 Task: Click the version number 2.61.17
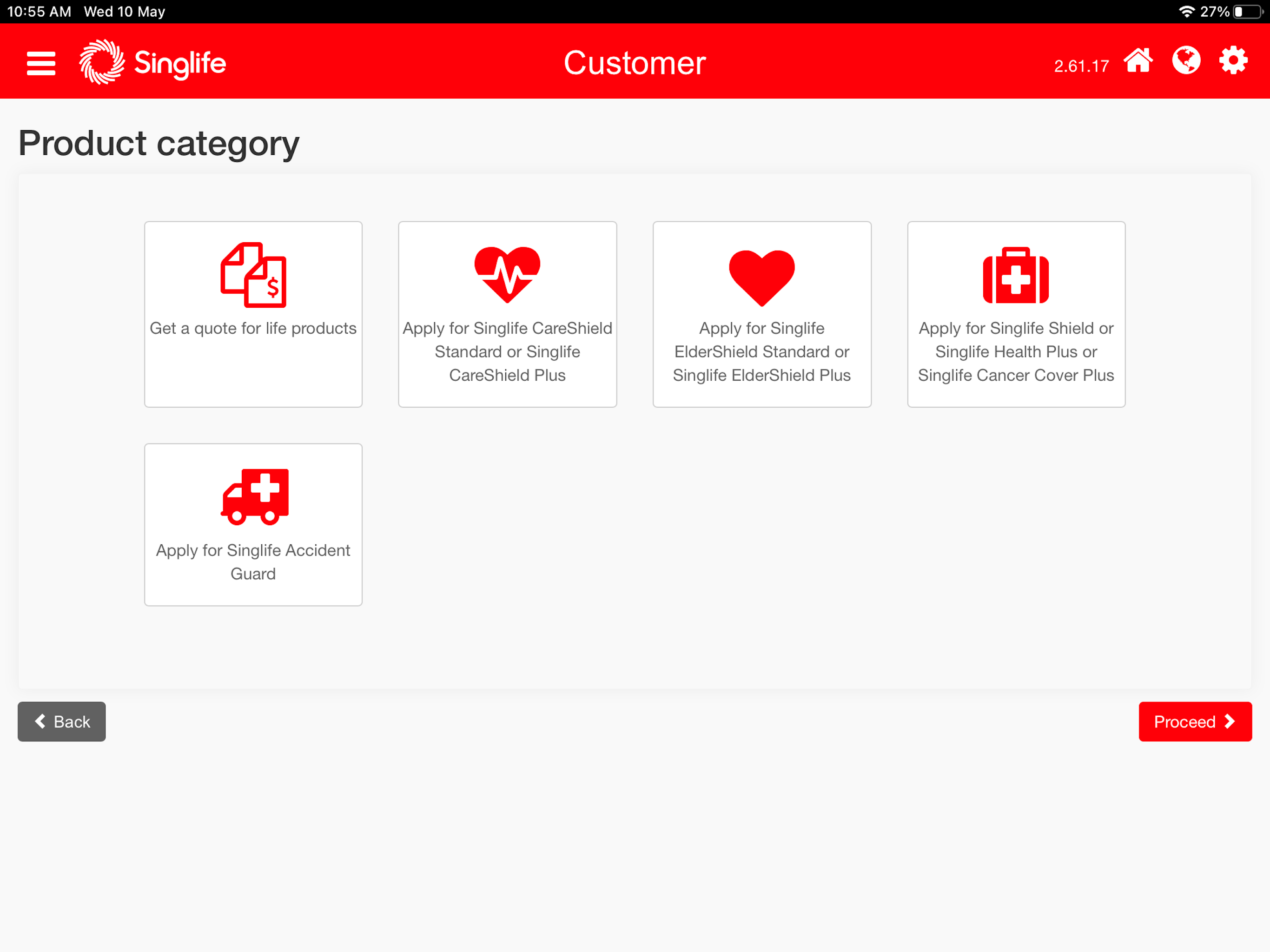[1081, 66]
